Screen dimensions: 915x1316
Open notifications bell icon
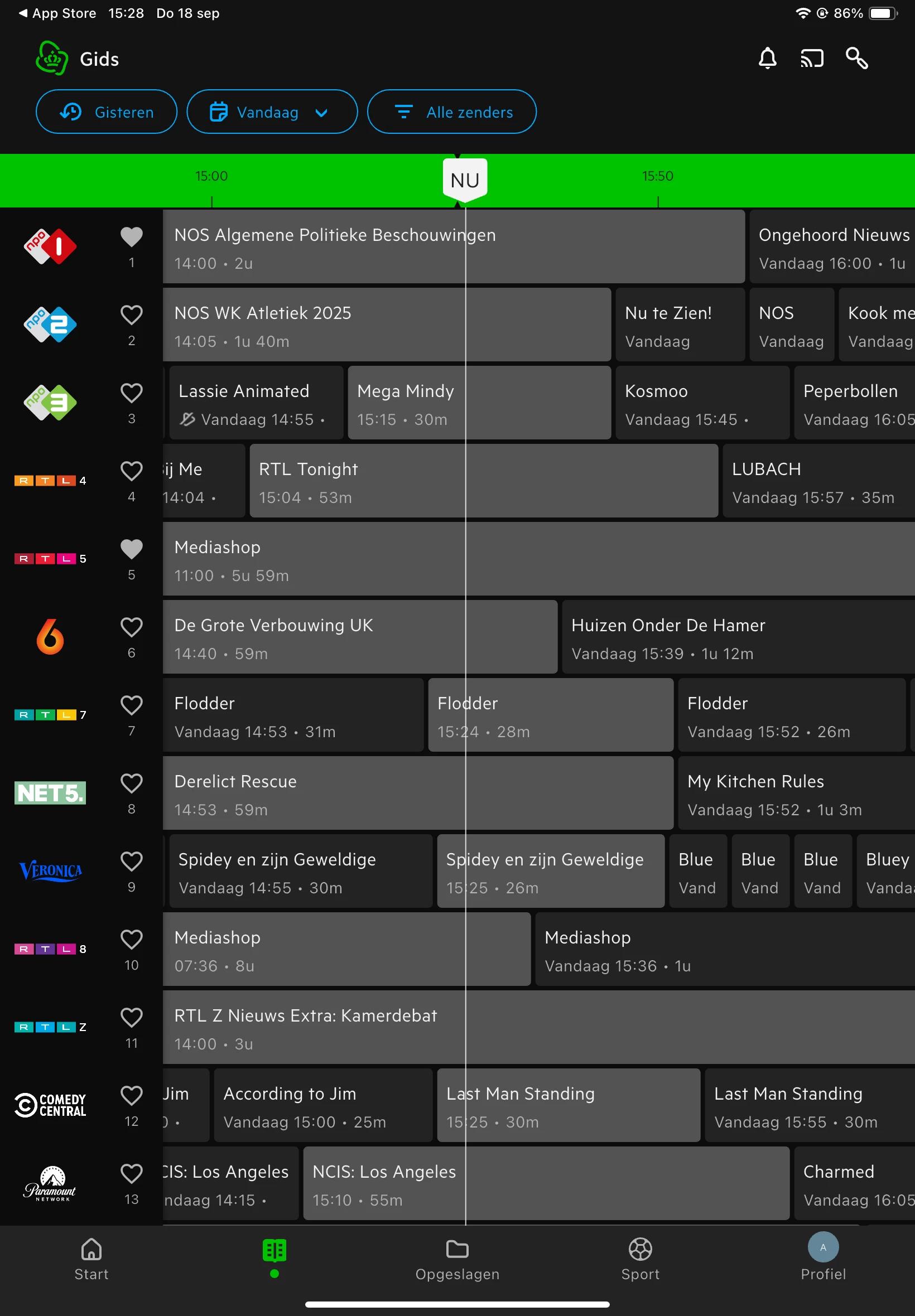point(767,59)
